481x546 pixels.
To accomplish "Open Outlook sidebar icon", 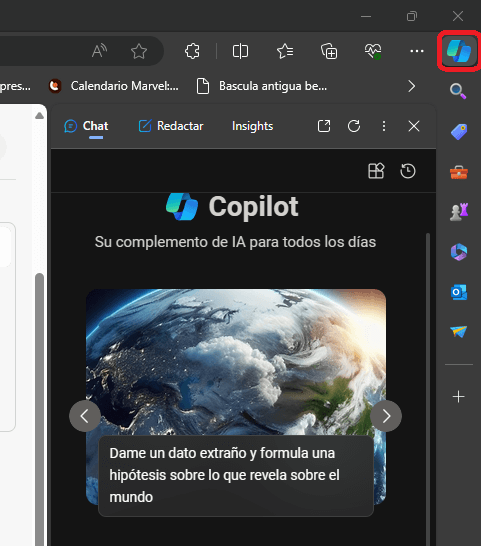I will 459,292.
